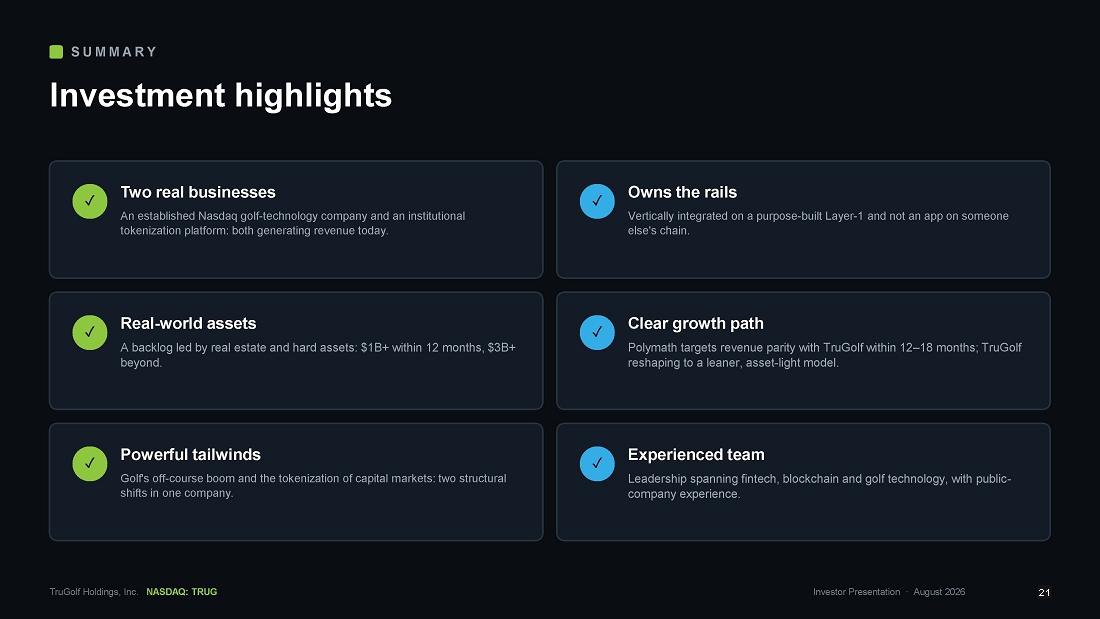Click the blue checkmark beside Owns the rails
This screenshot has height=619, width=1100.
click(x=597, y=201)
